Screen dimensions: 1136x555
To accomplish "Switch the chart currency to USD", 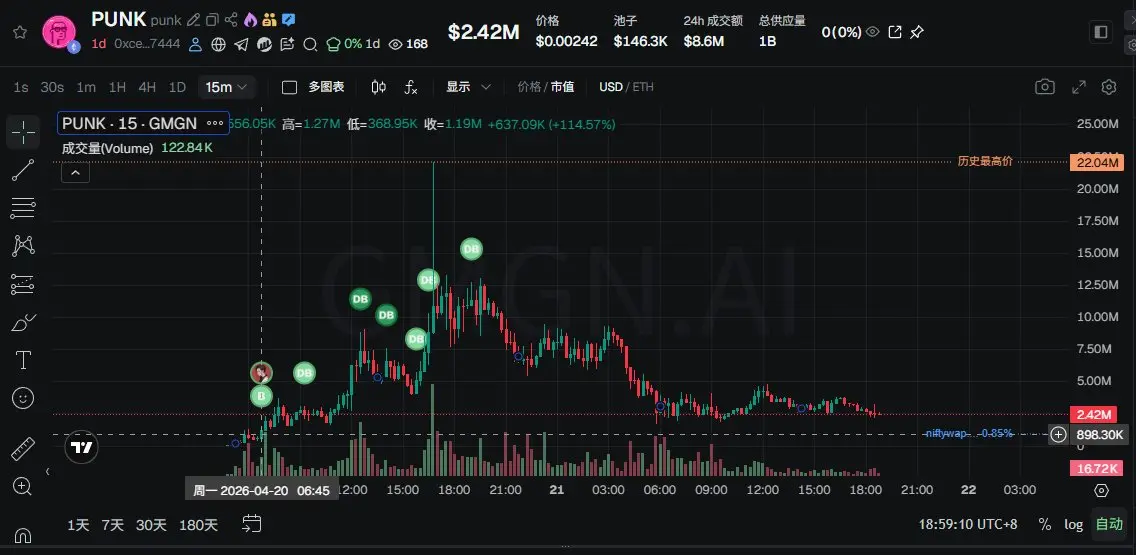I will coord(611,87).
